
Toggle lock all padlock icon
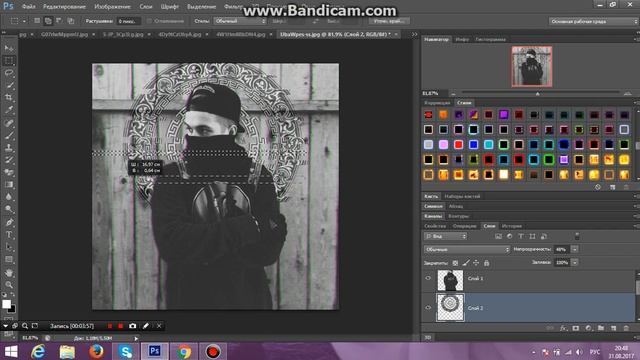coord(487,263)
